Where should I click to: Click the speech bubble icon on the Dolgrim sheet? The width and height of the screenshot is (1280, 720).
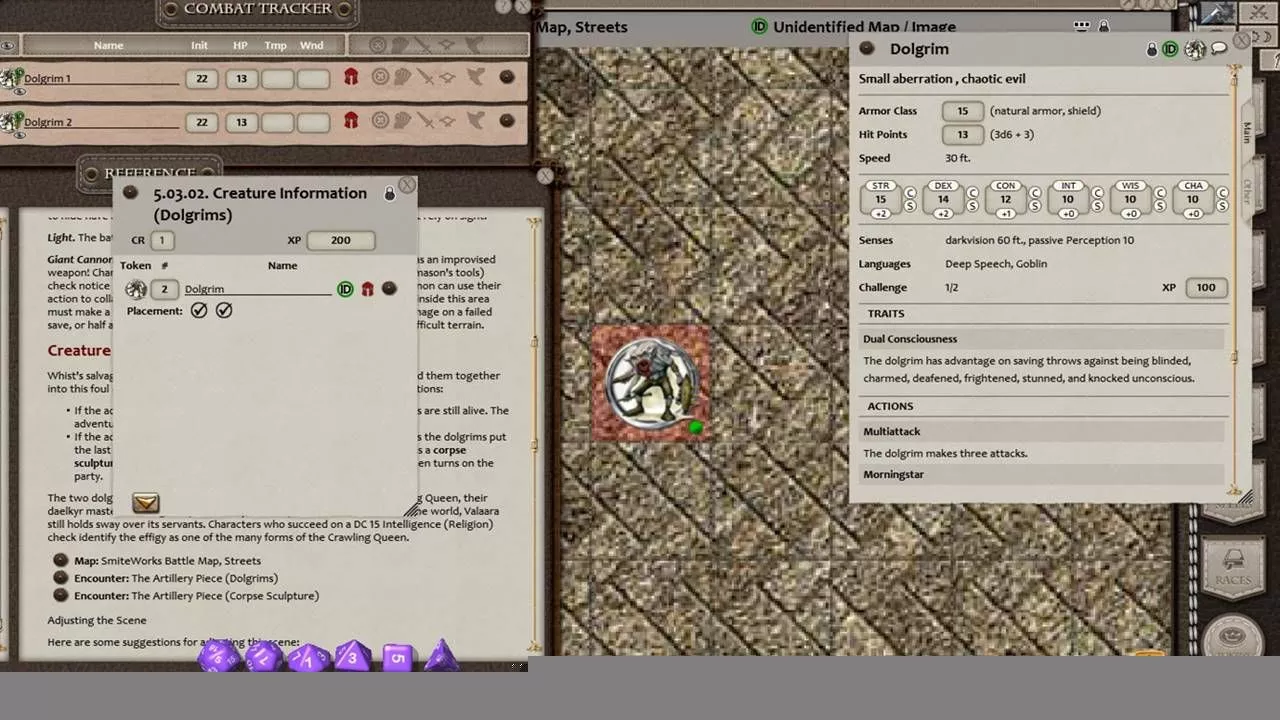[x=1219, y=49]
